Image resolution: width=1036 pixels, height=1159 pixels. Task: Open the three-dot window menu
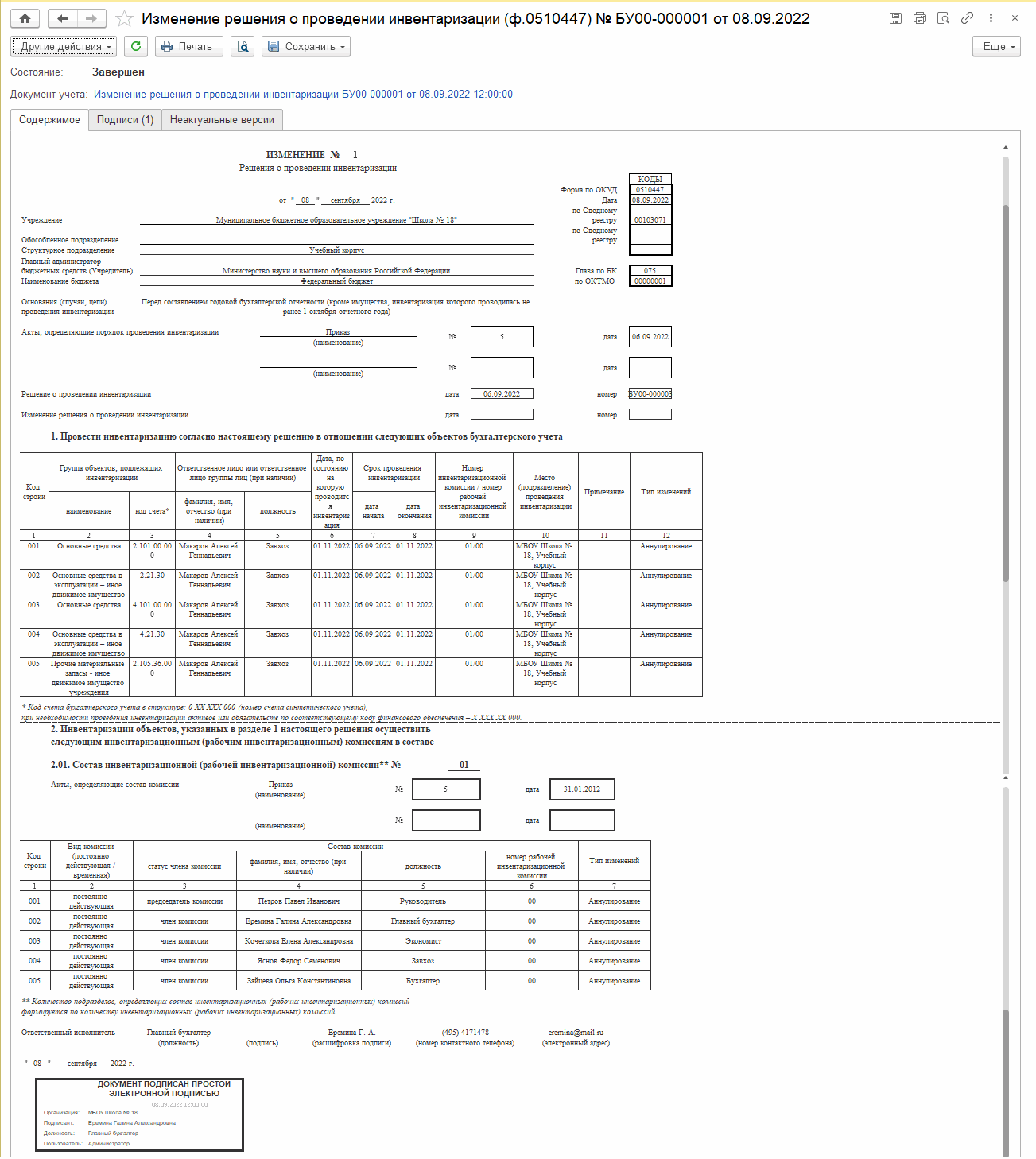(991, 18)
